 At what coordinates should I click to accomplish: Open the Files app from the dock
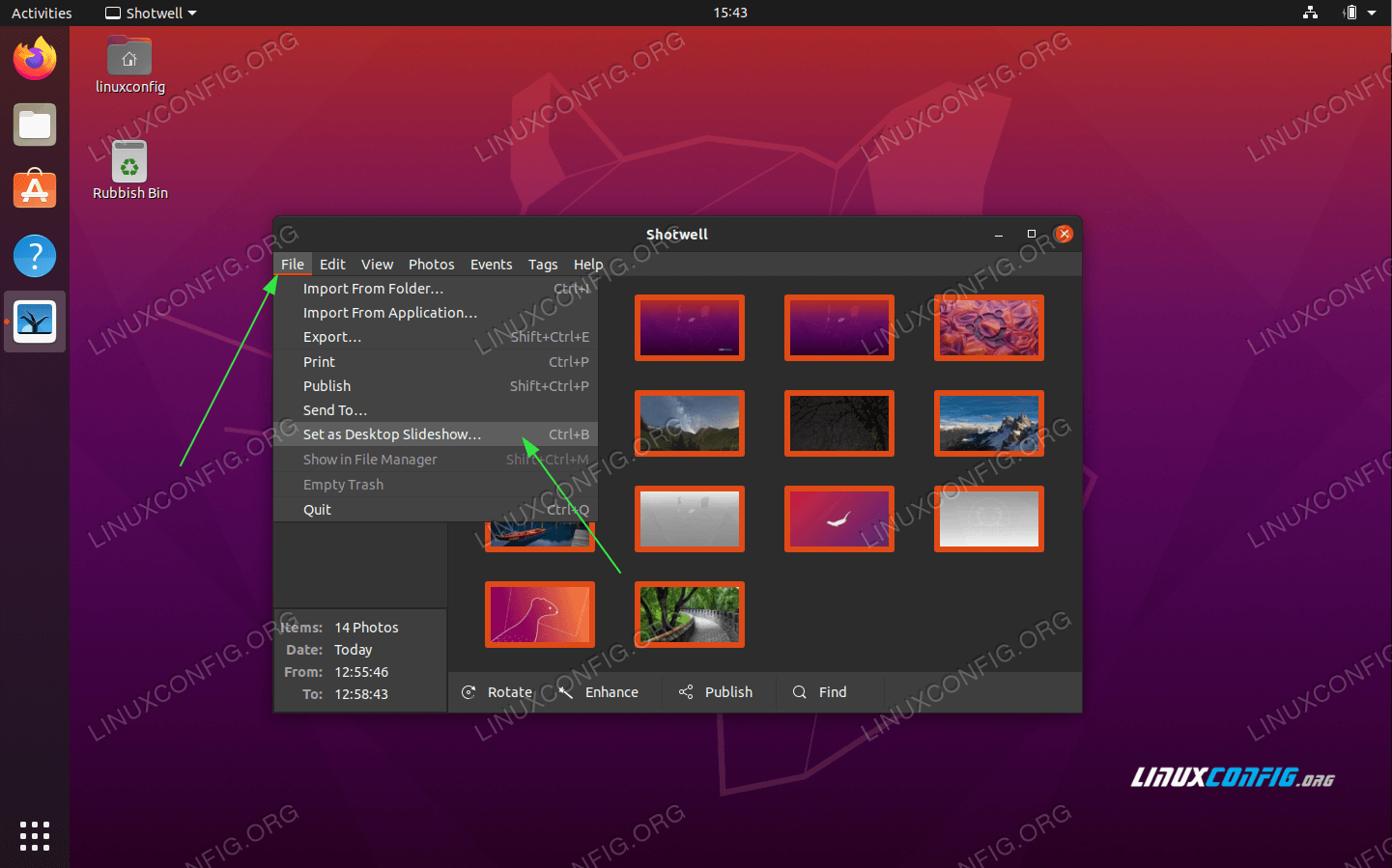[34, 124]
